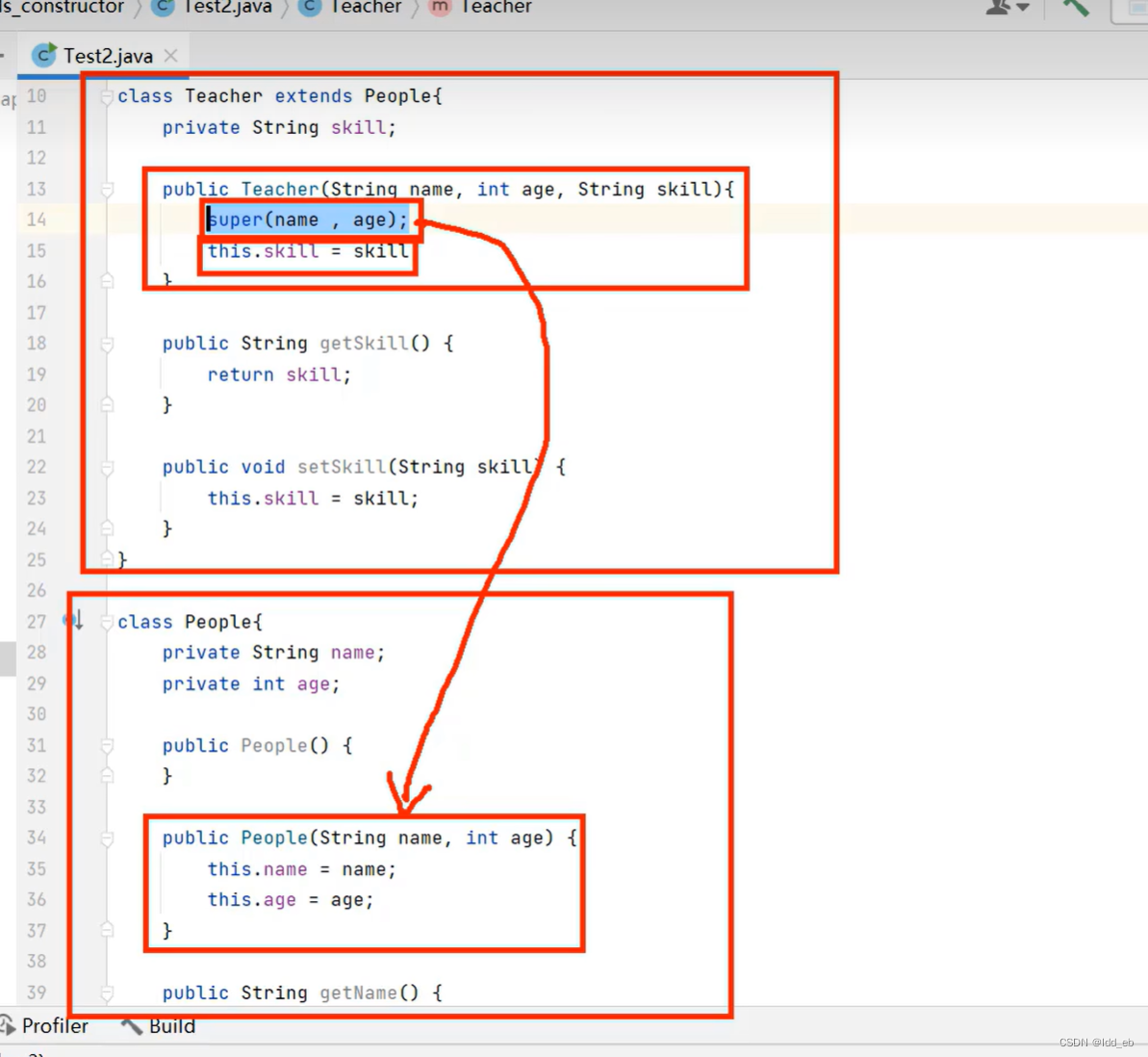This screenshot has width=1148, height=1057.
Task: Collapse the class People fold at line 27
Action: pos(107,622)
